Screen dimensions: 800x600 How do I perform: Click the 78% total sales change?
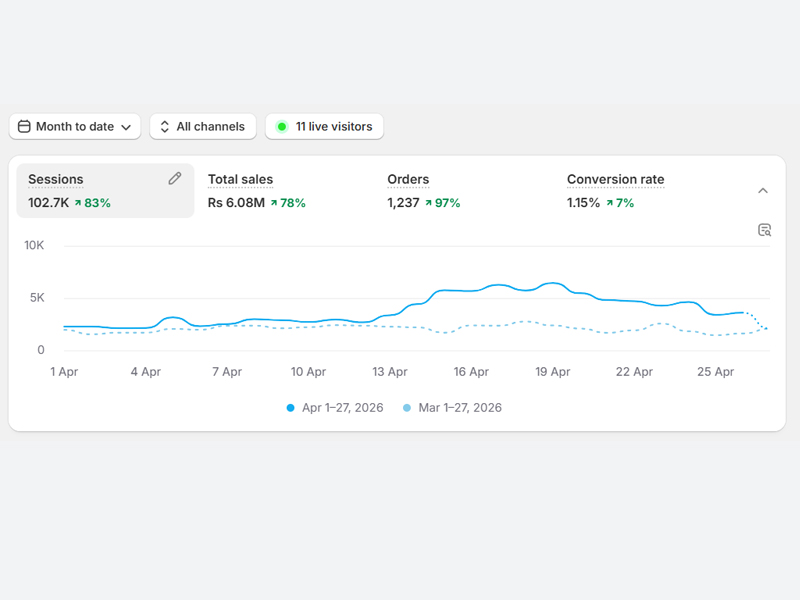point(288,203)
